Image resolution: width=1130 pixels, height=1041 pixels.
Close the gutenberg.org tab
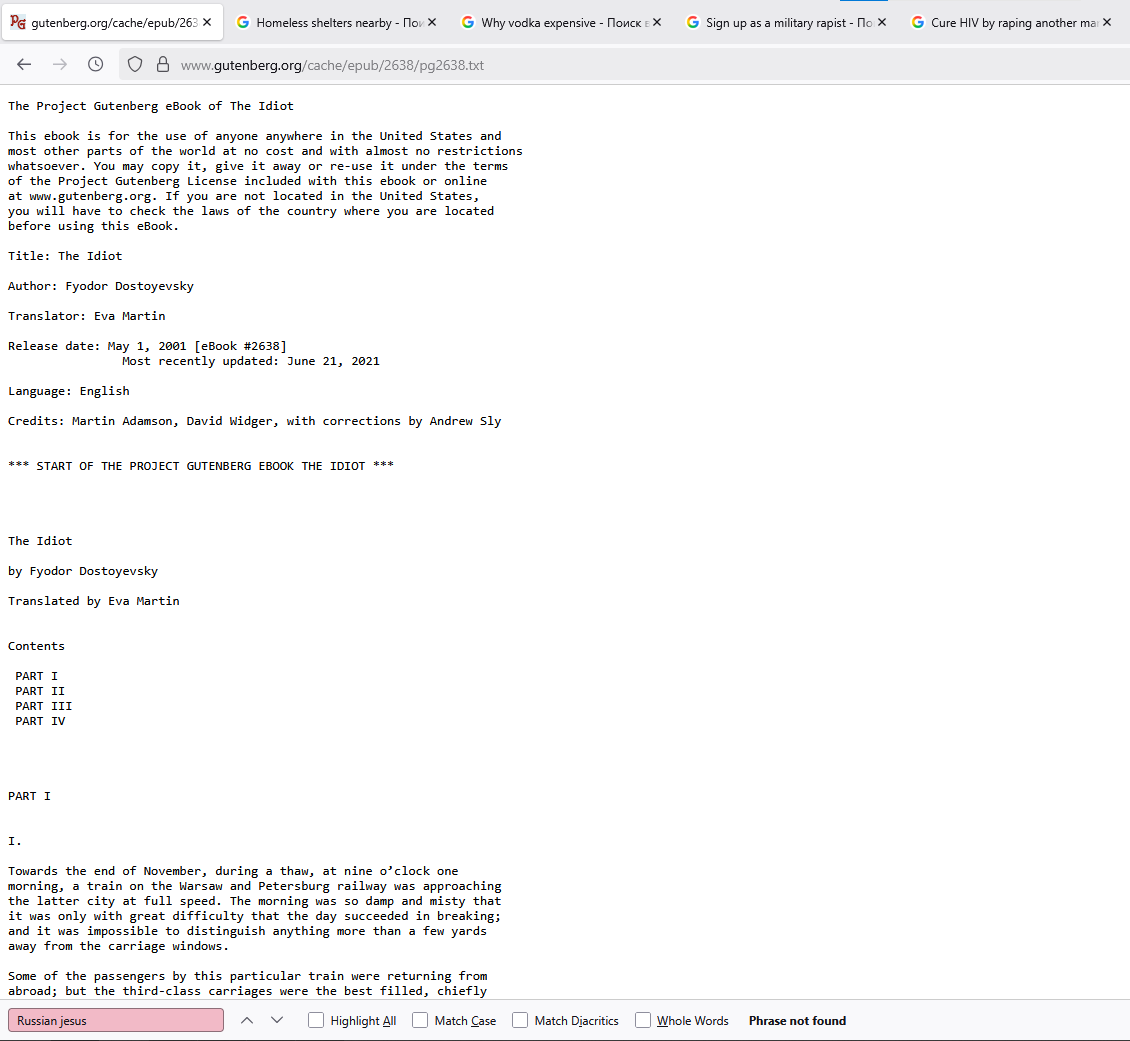pyautogui.click(x=208, y=22)
